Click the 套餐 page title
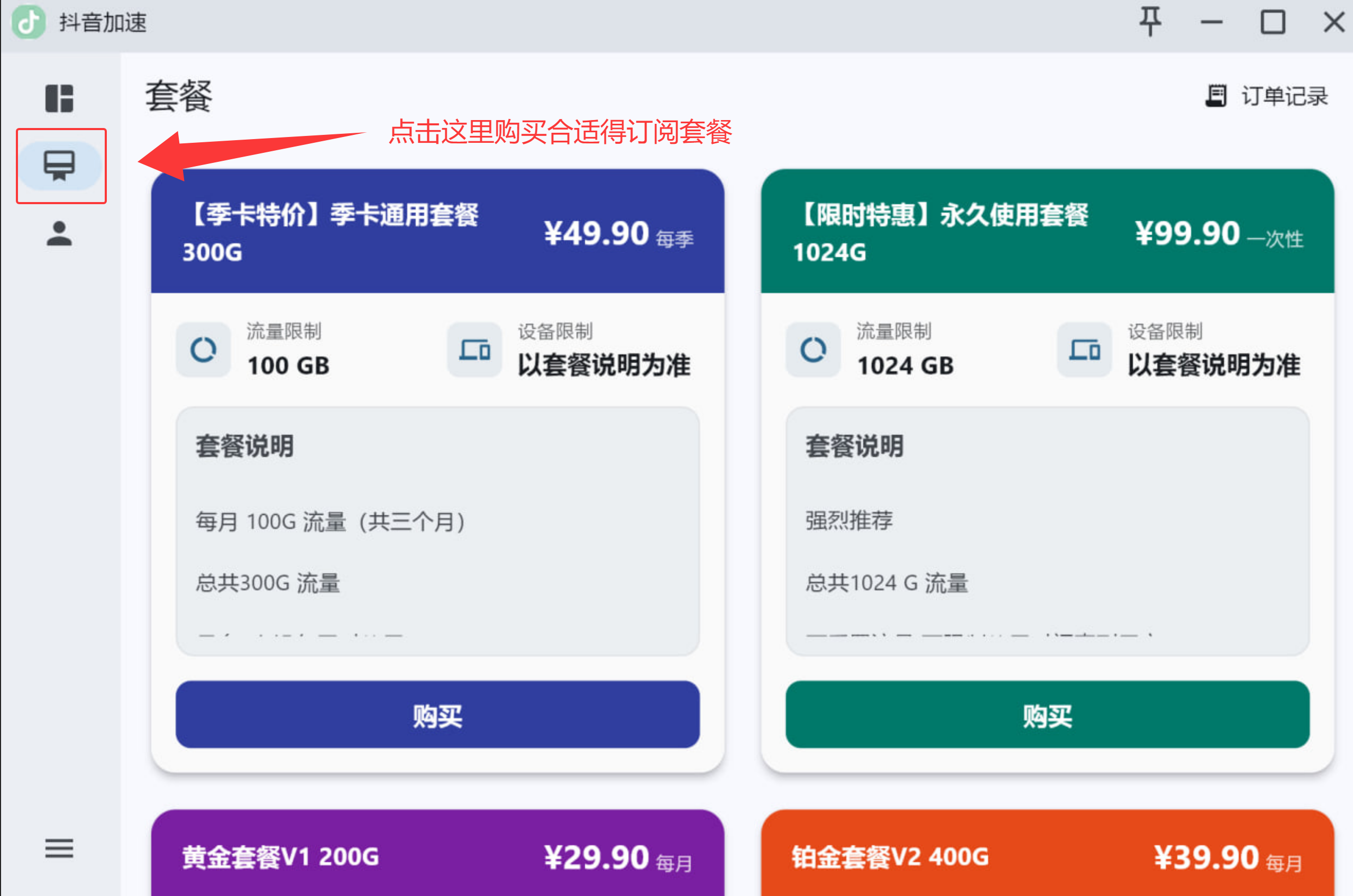The height and width of the screenshot is (896, 1353). [179, 96]
